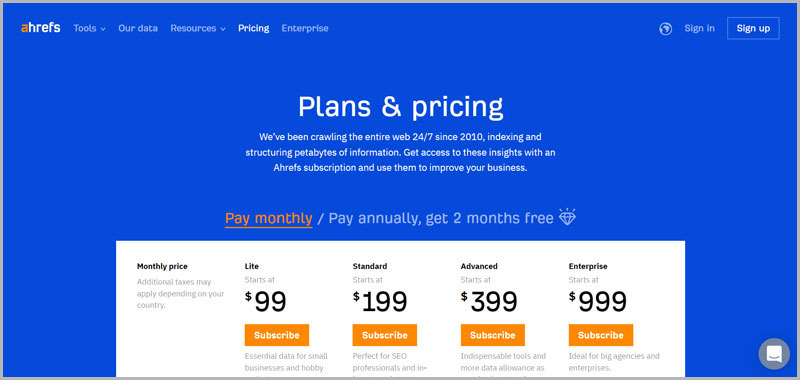Open the Enterprise menu item
This screenshot has width=800, height=380.
[305, 29]
